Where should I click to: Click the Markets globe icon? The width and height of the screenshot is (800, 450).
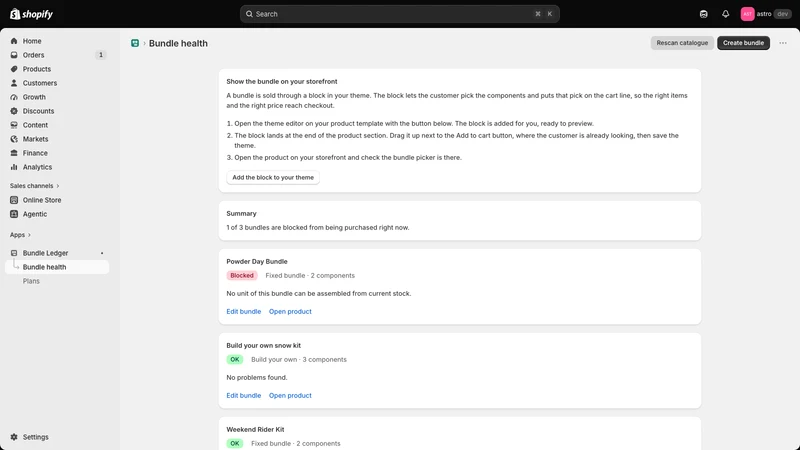tap(14, 139)
